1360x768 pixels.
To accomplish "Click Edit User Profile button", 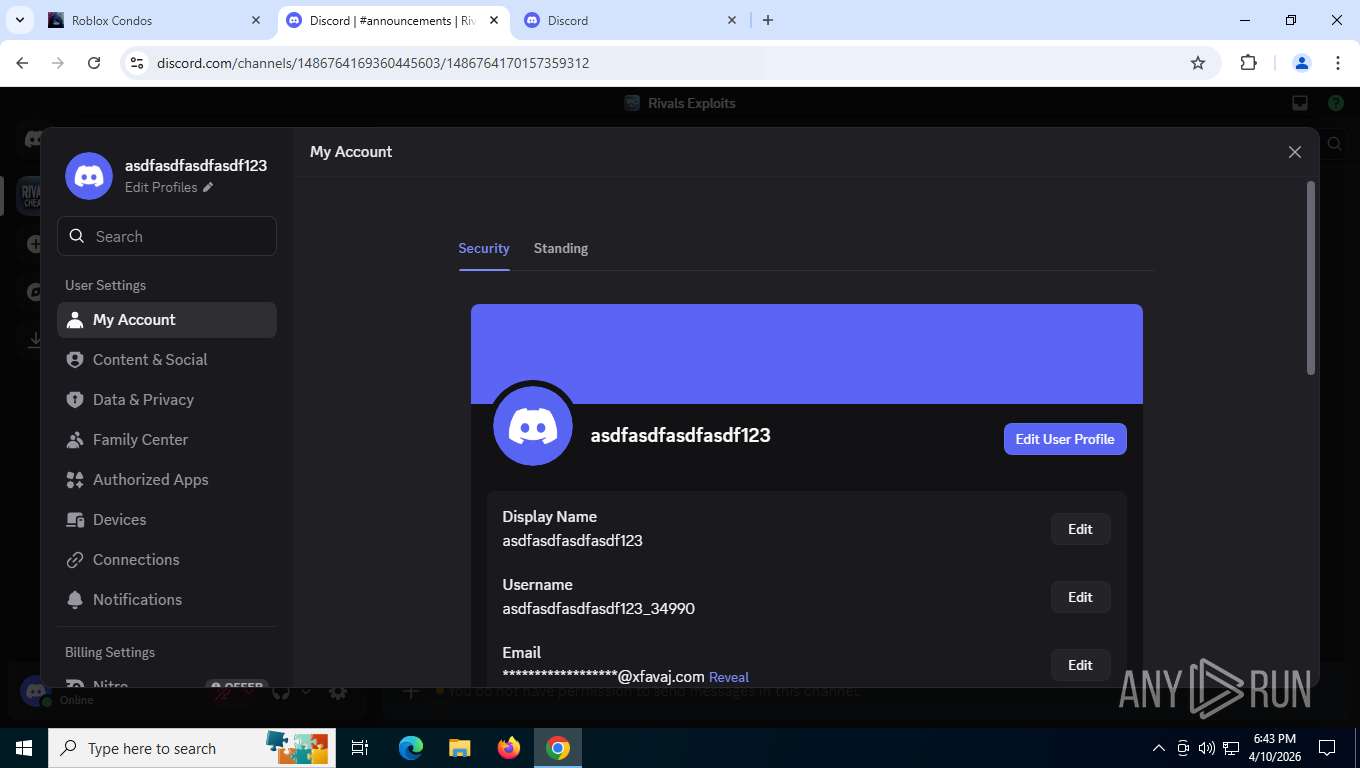I will click(1065, 439).
